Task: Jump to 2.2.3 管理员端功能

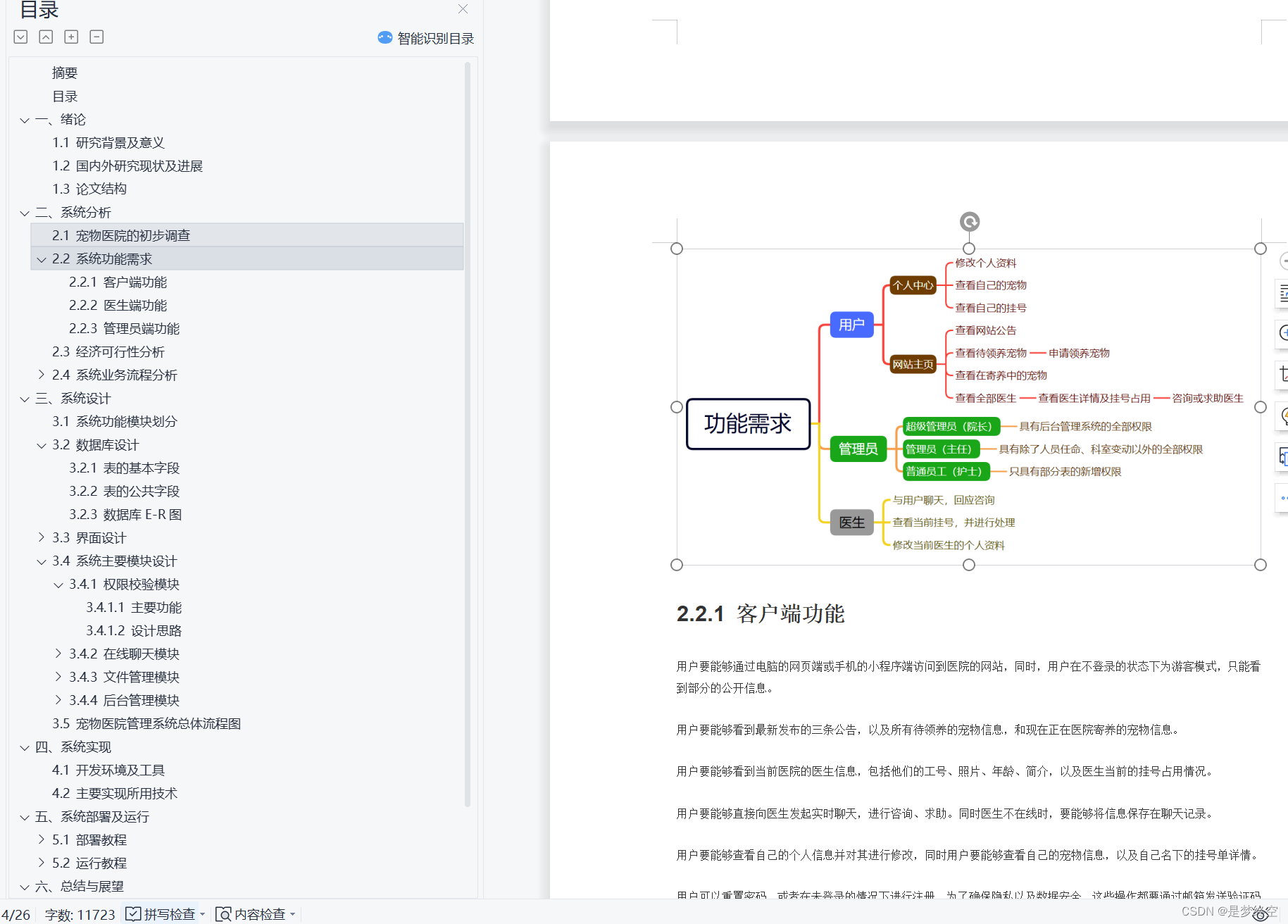Action: 124,328
